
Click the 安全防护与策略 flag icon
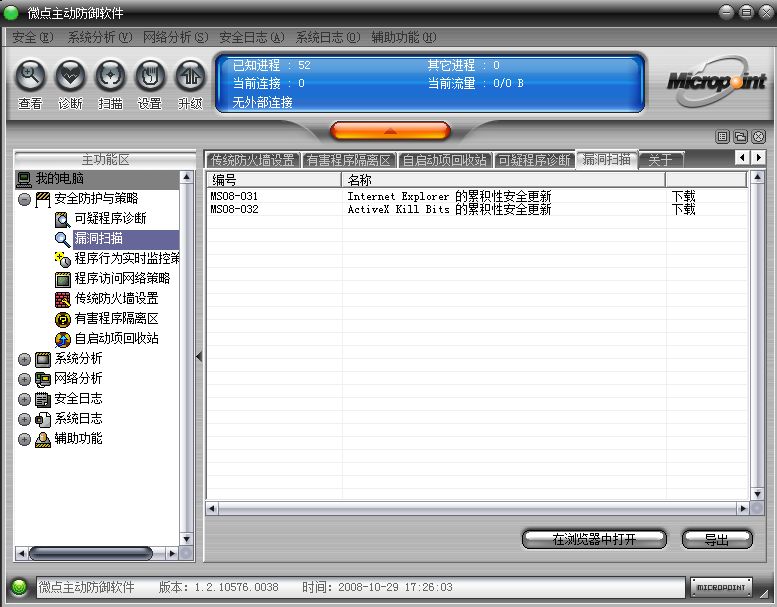43,199
